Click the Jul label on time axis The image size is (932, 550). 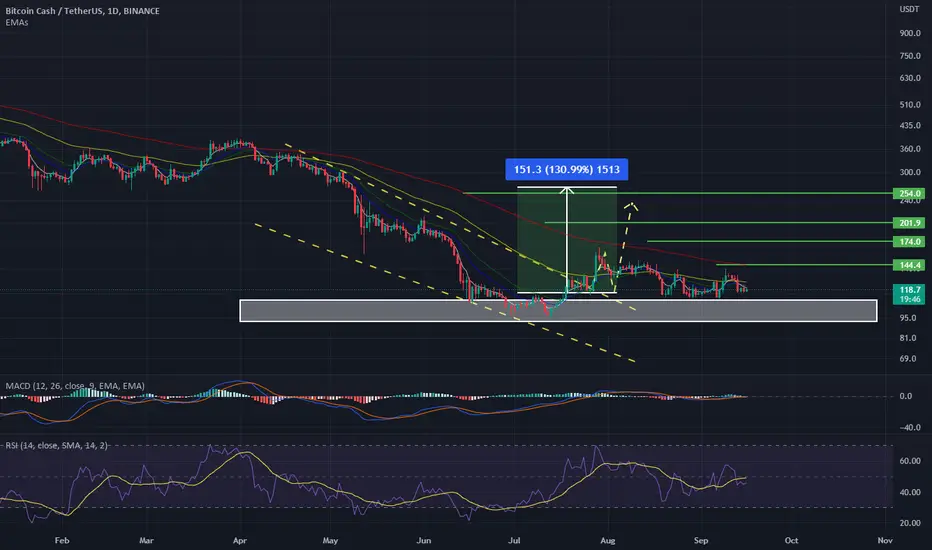tap(514, 540)
